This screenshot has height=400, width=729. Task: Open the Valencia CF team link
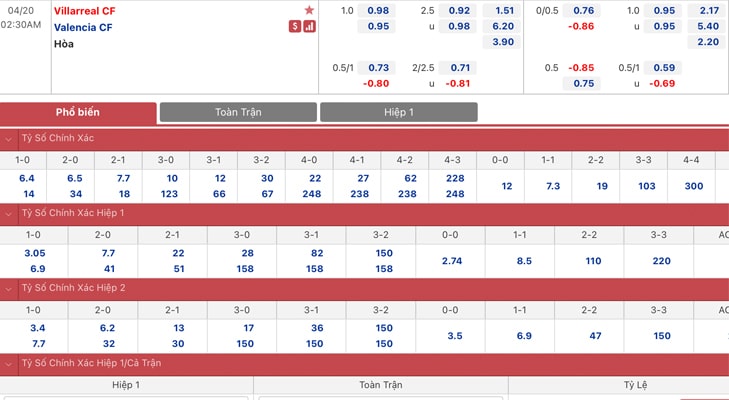point(83,27)
